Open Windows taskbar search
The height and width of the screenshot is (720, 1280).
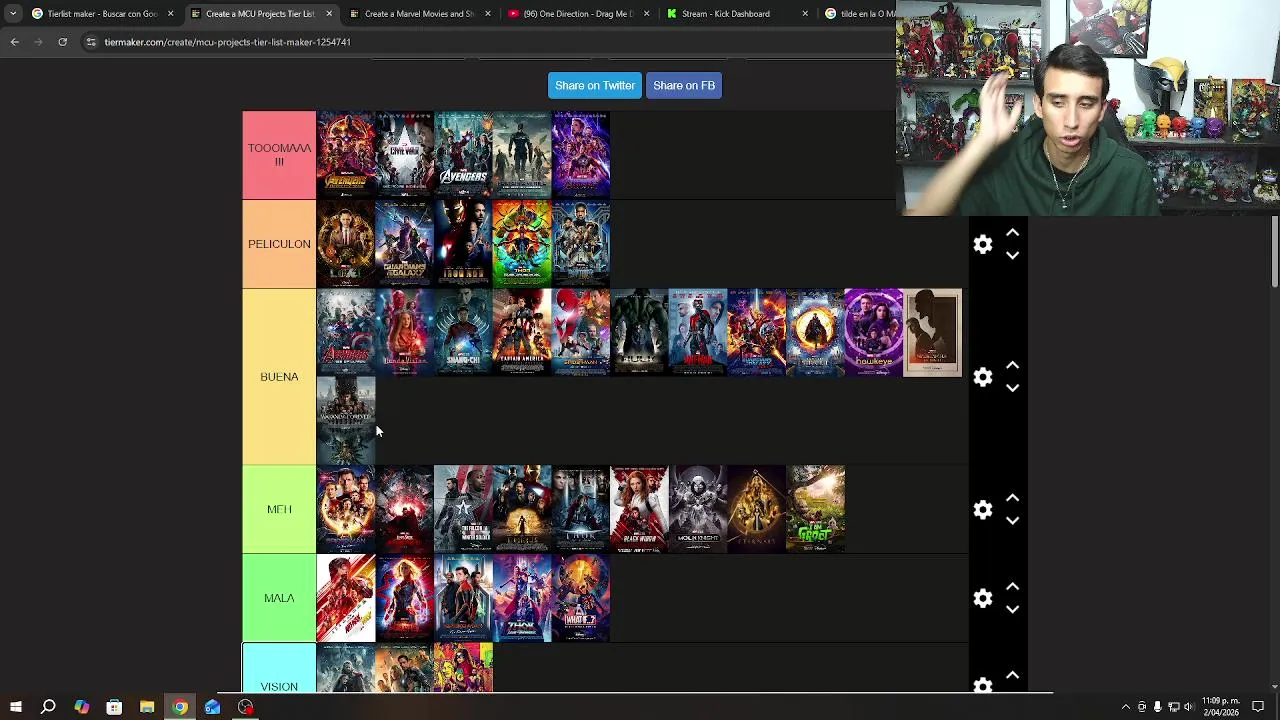pyautogui.click(x=48, y=707)
